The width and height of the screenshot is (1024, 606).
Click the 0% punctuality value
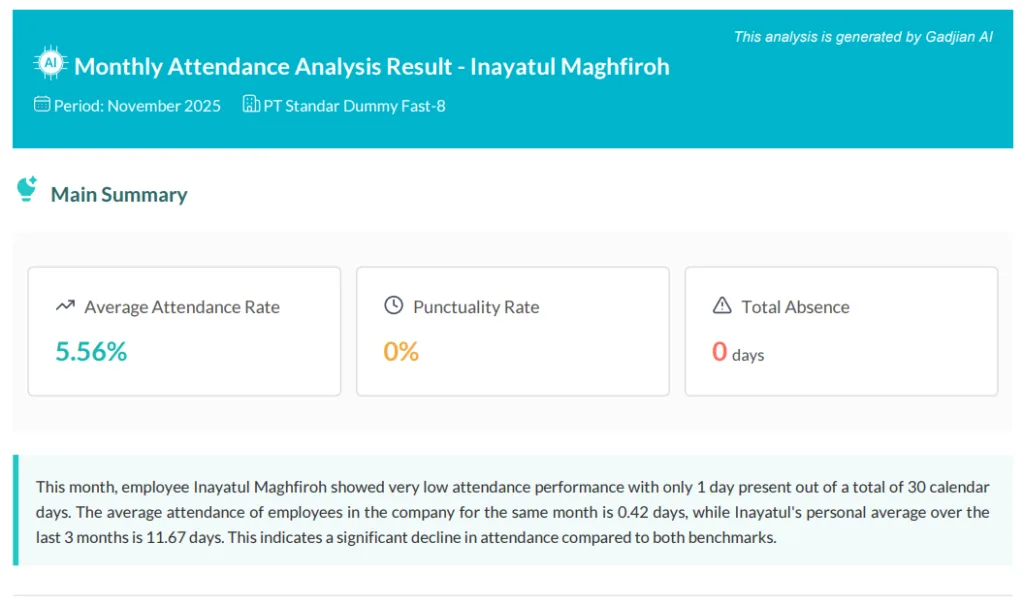click(x=400, y=352)
